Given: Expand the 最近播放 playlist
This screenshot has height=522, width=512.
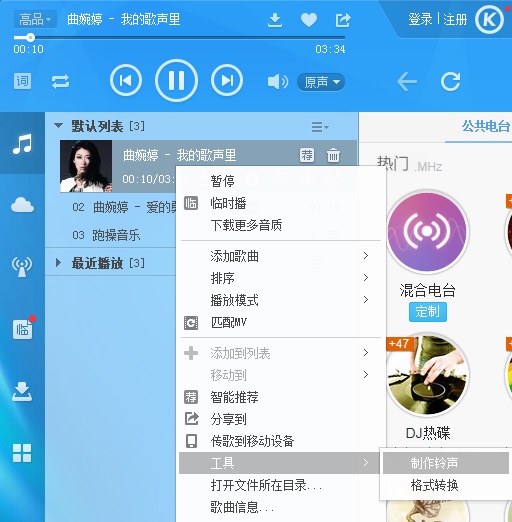Looking at the screenshot, I should (58, 263).
